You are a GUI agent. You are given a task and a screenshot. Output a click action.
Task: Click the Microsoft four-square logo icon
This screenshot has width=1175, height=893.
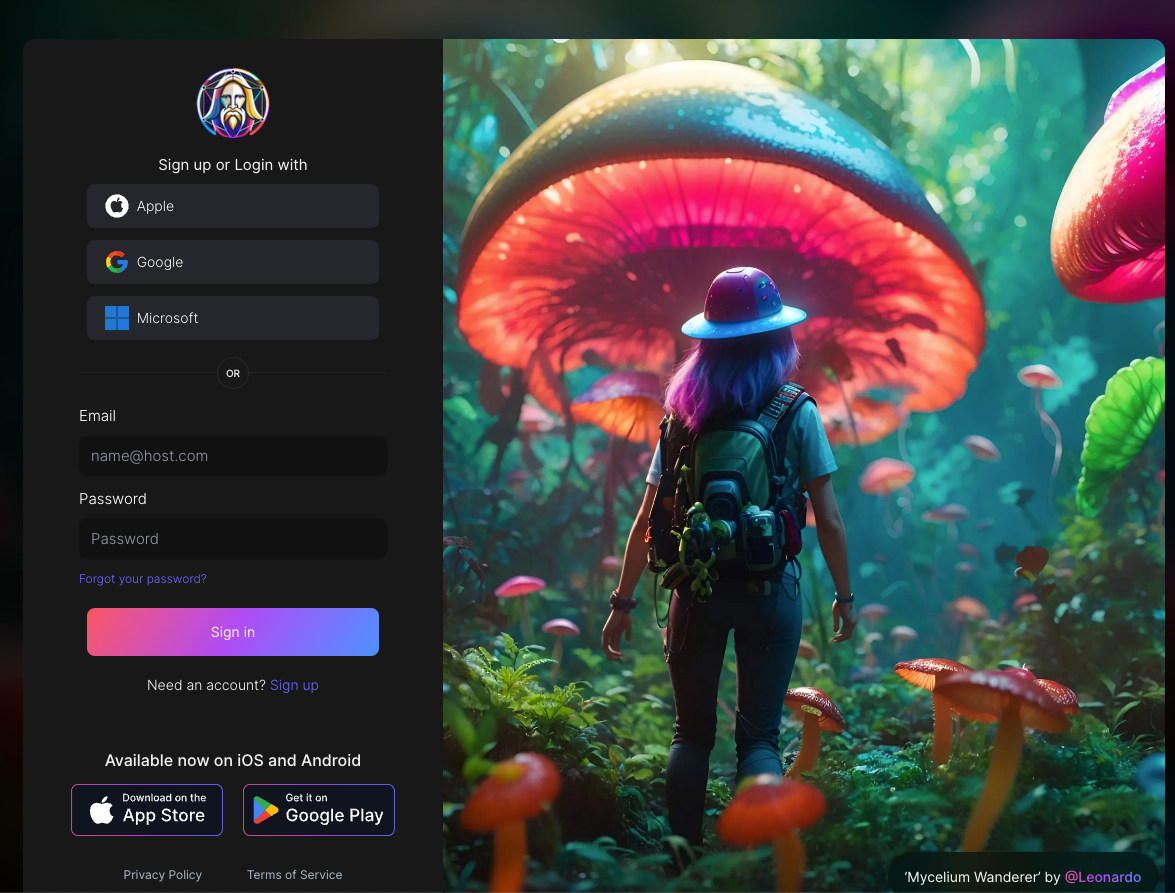click(117, 318)
